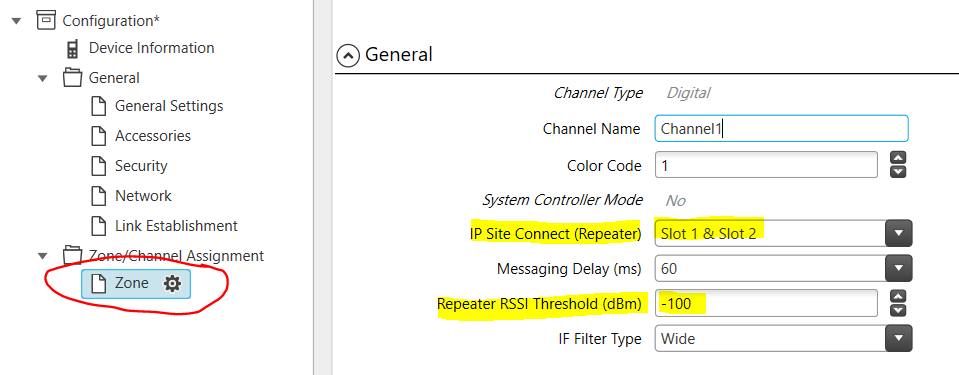Open the Messaging Delay dropdown
Image resolution: width=959 pixels, height=375 pixels.
click(898, 268)
